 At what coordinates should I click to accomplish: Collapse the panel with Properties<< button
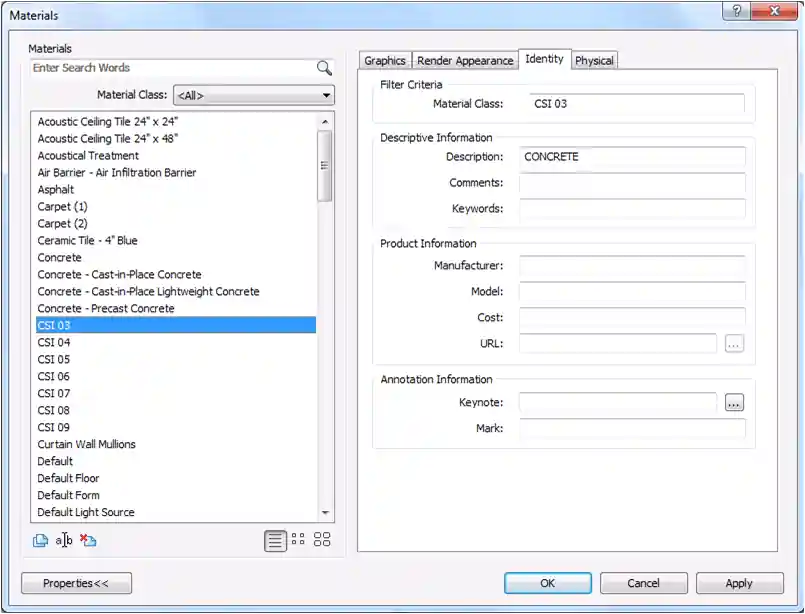[76, 583]
